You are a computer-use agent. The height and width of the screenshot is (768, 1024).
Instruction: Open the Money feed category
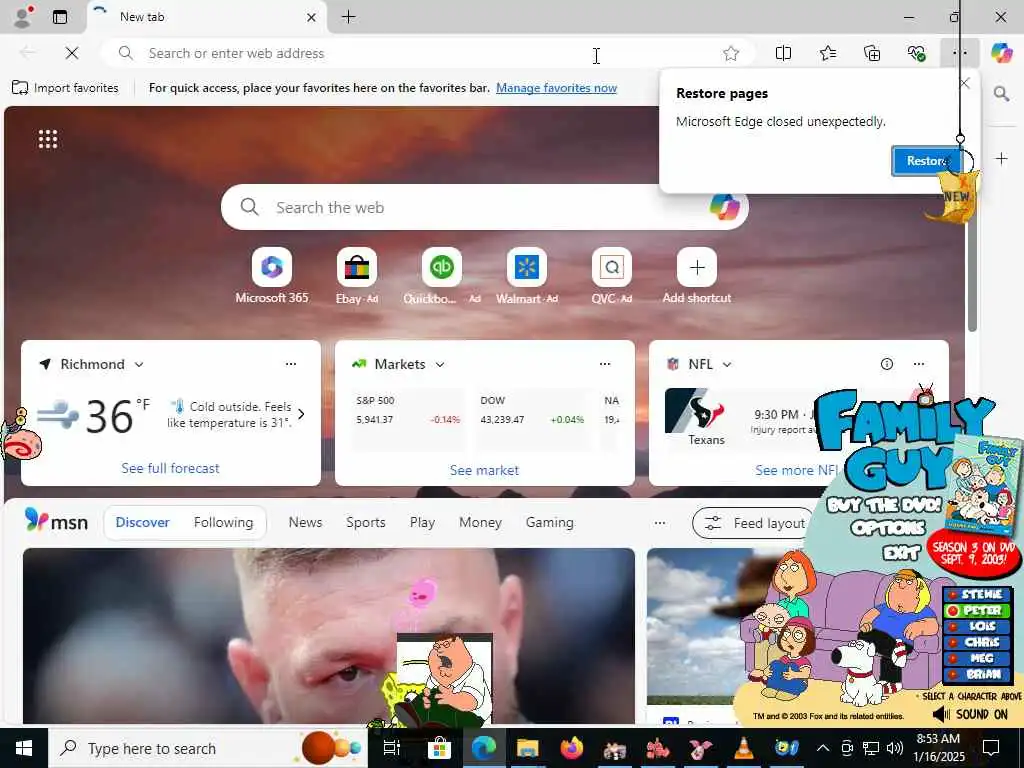coord(481,522)
